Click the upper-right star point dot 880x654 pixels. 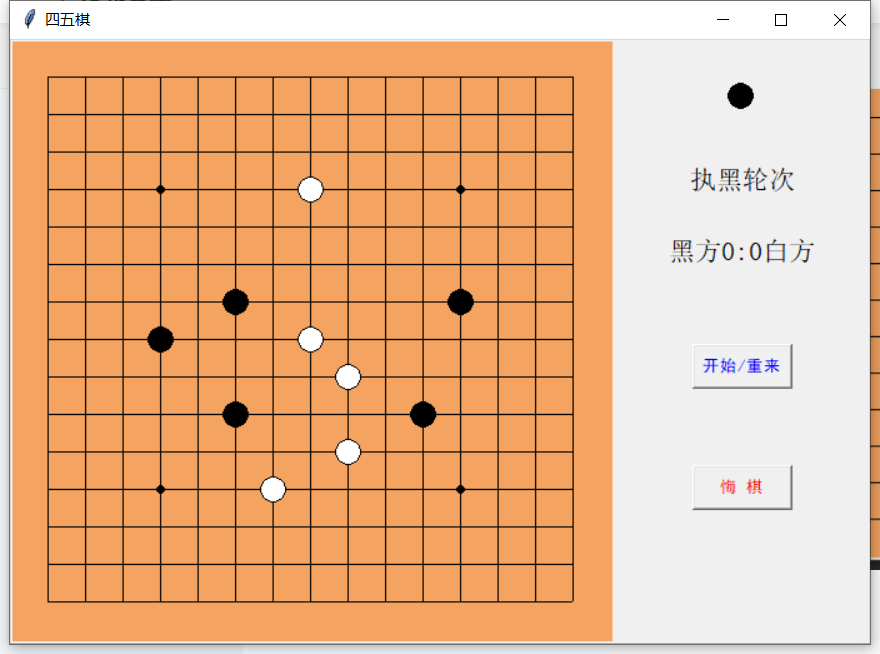pos(460,188)
